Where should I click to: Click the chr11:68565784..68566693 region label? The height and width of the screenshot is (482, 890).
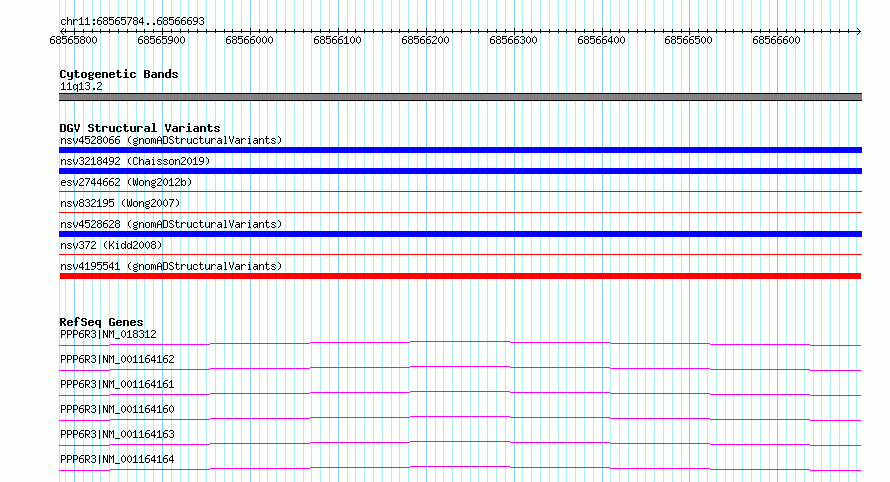click(132, 22)
